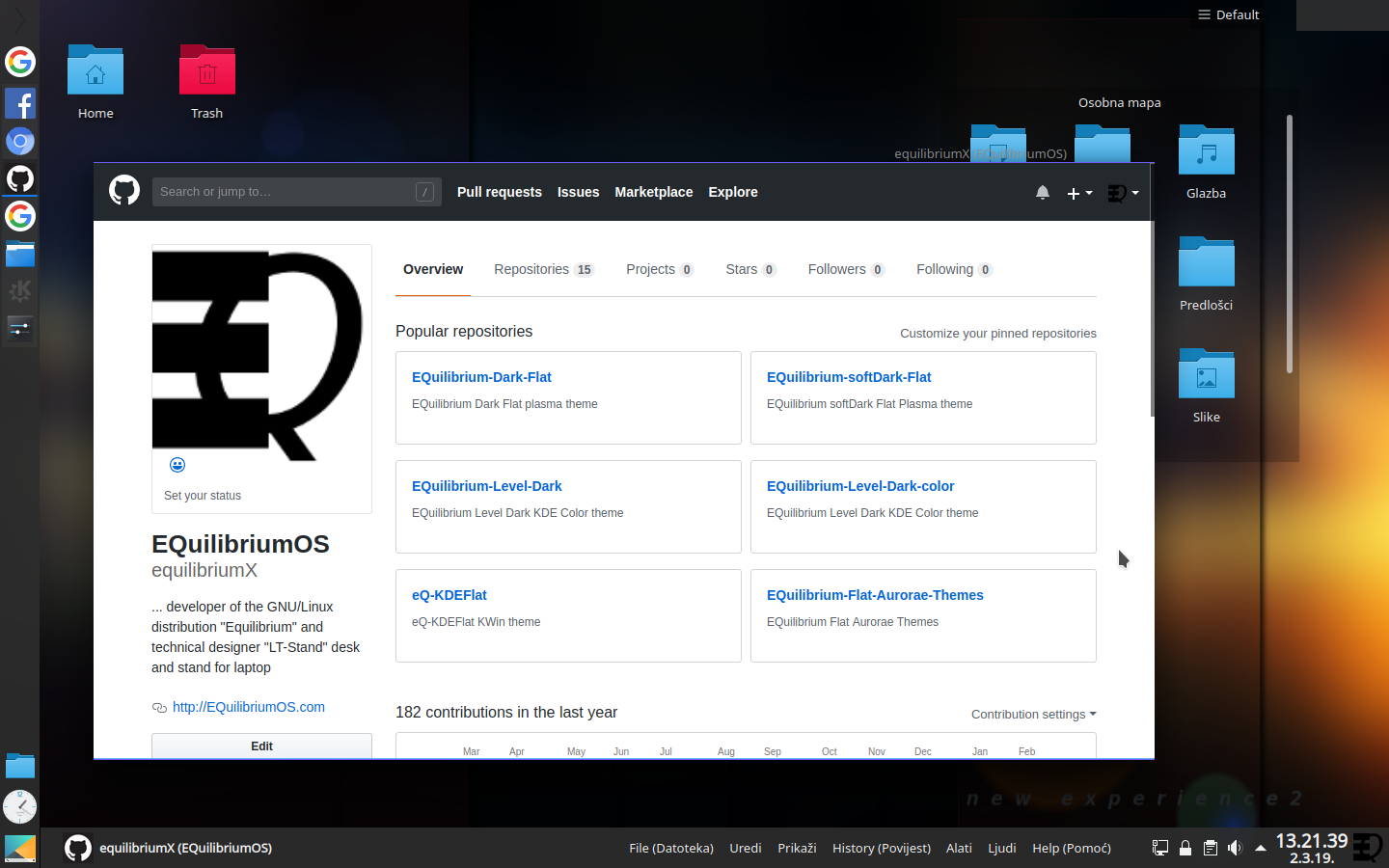The image size is (1389, 868).
Task: Launch Facebook from the left dock
Action: point(20,103)
